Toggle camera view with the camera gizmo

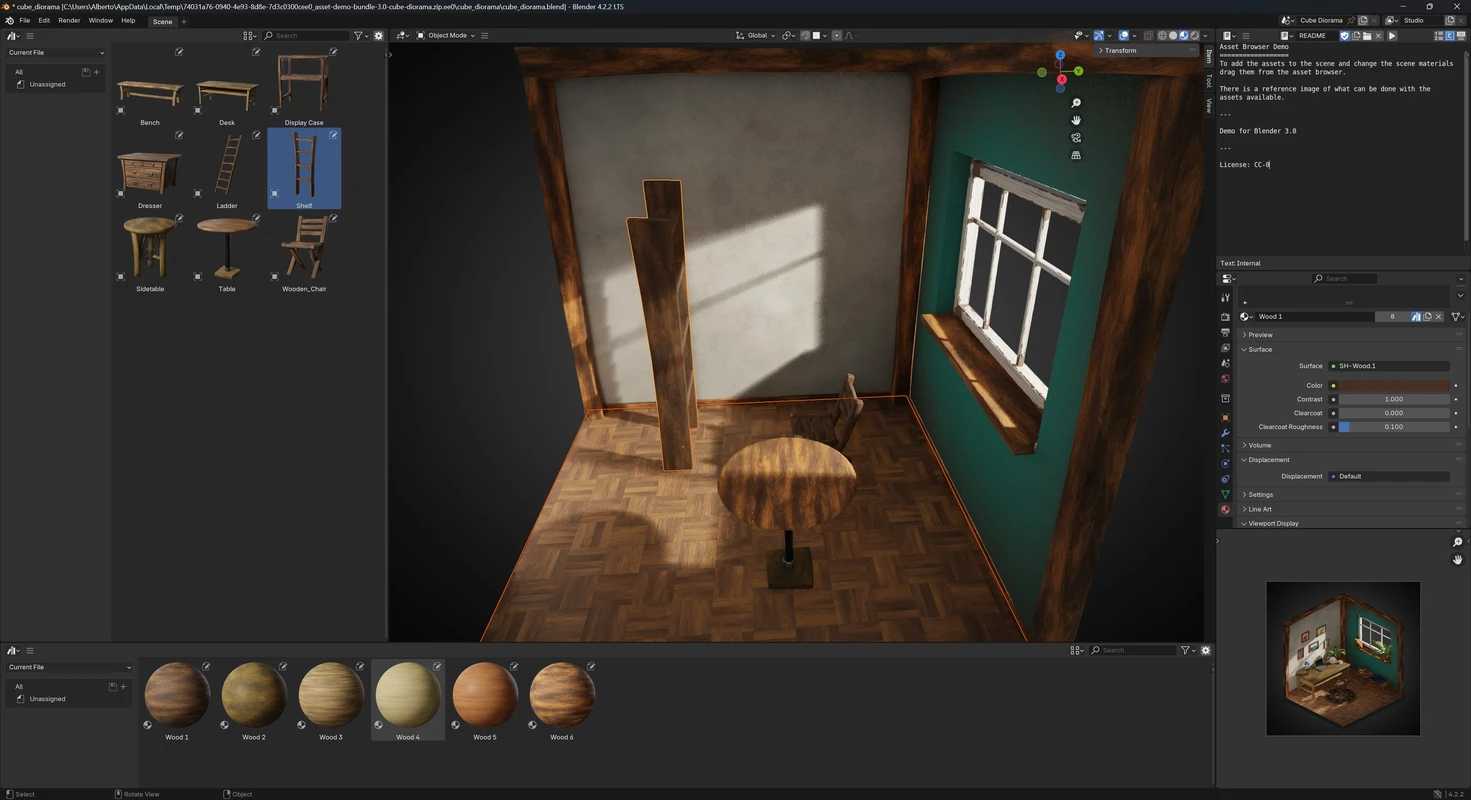pyautogui.click(x=1076, y=138)
